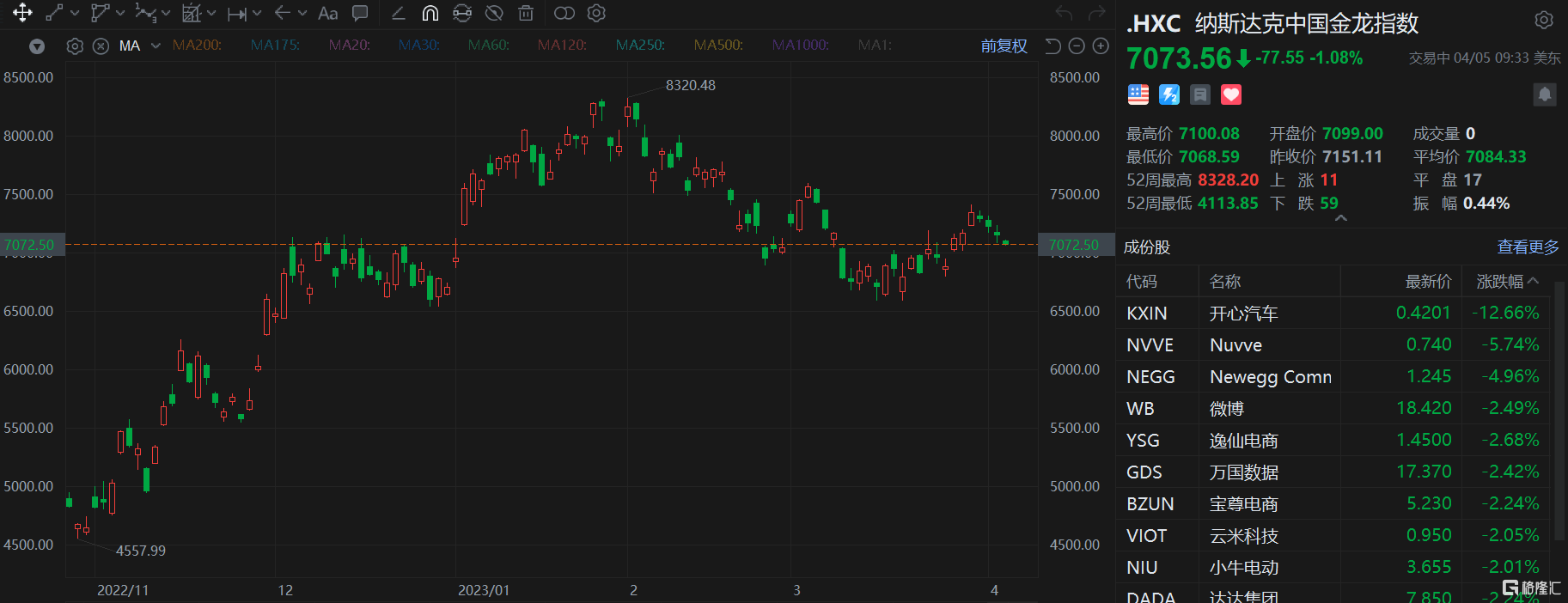1568x603 pixels.
Task: Select the trend line drawing tool
Action: [54, 13]
